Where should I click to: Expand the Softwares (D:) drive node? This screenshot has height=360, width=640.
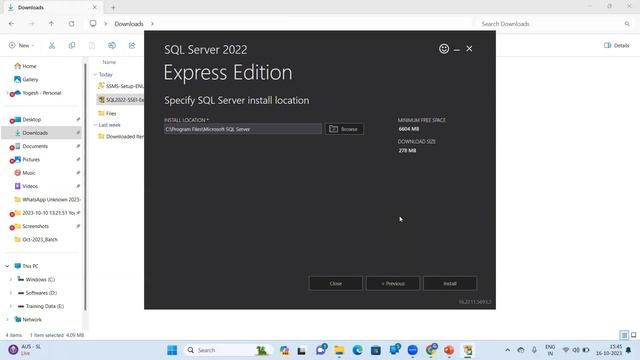11,293
